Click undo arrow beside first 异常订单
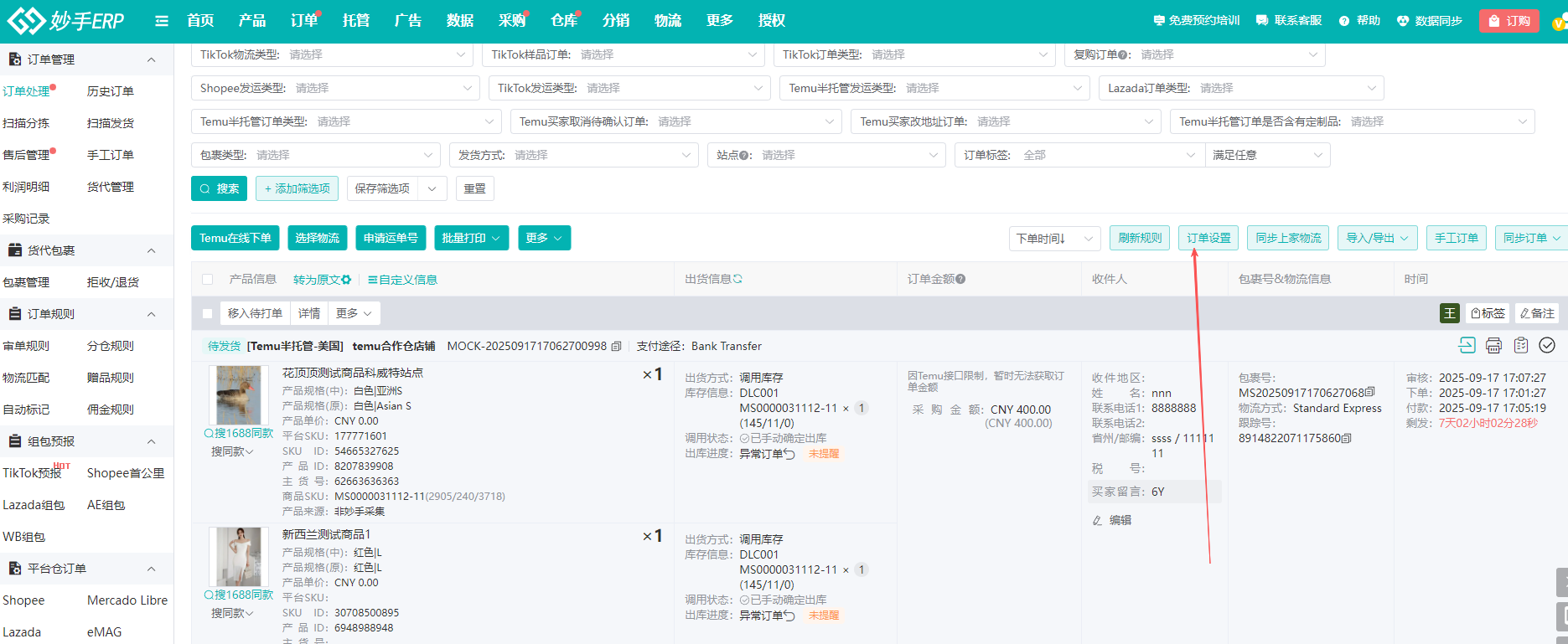 [x=789, y=454]
